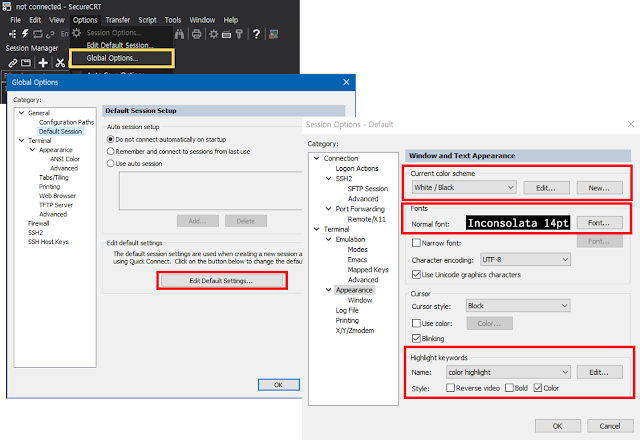Click the Disconnect chain icon in main toolbar
This screenshot has width=640, height=440.
[x=50, y=34]
